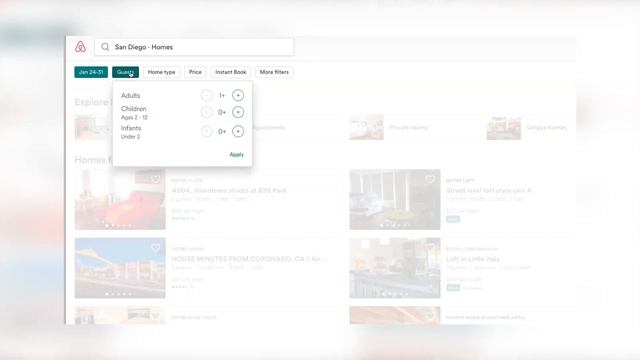Click the search magnifier icon
The height and width of the screenshot is (360, 640).
coord(105,47)
